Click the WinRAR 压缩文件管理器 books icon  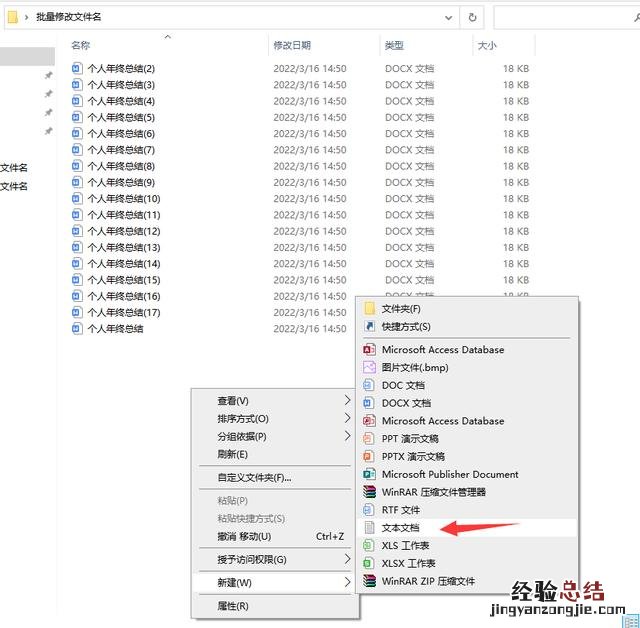pos(369,492)
